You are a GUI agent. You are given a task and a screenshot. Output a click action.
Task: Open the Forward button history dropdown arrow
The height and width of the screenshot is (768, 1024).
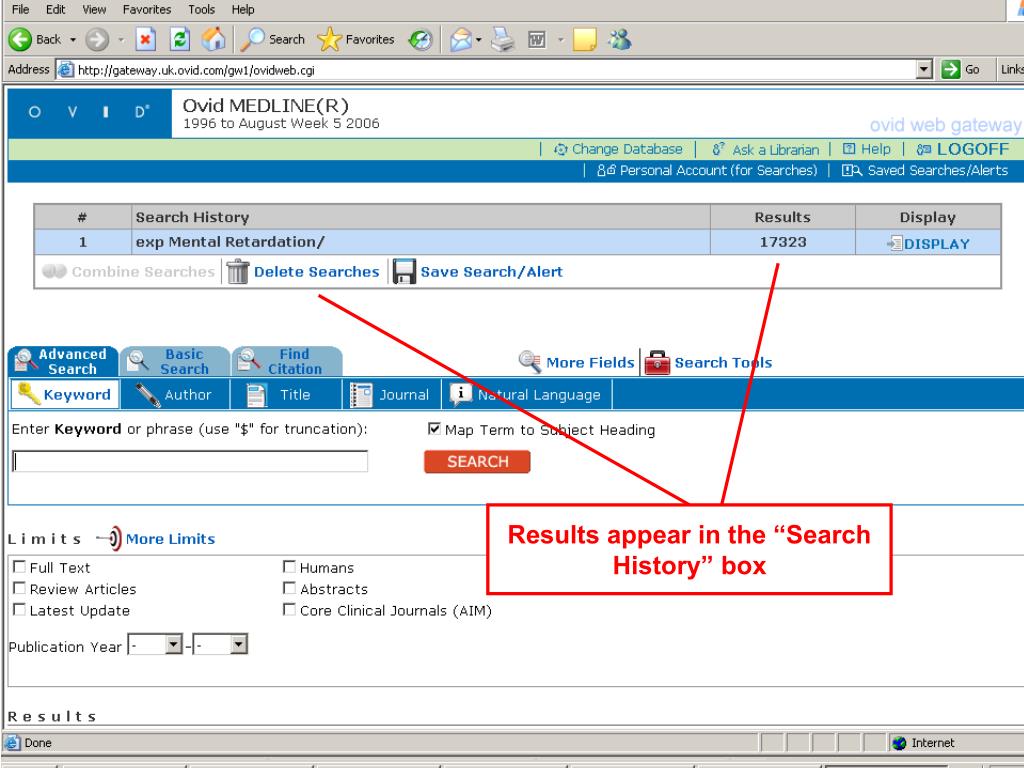pos(121,40)
